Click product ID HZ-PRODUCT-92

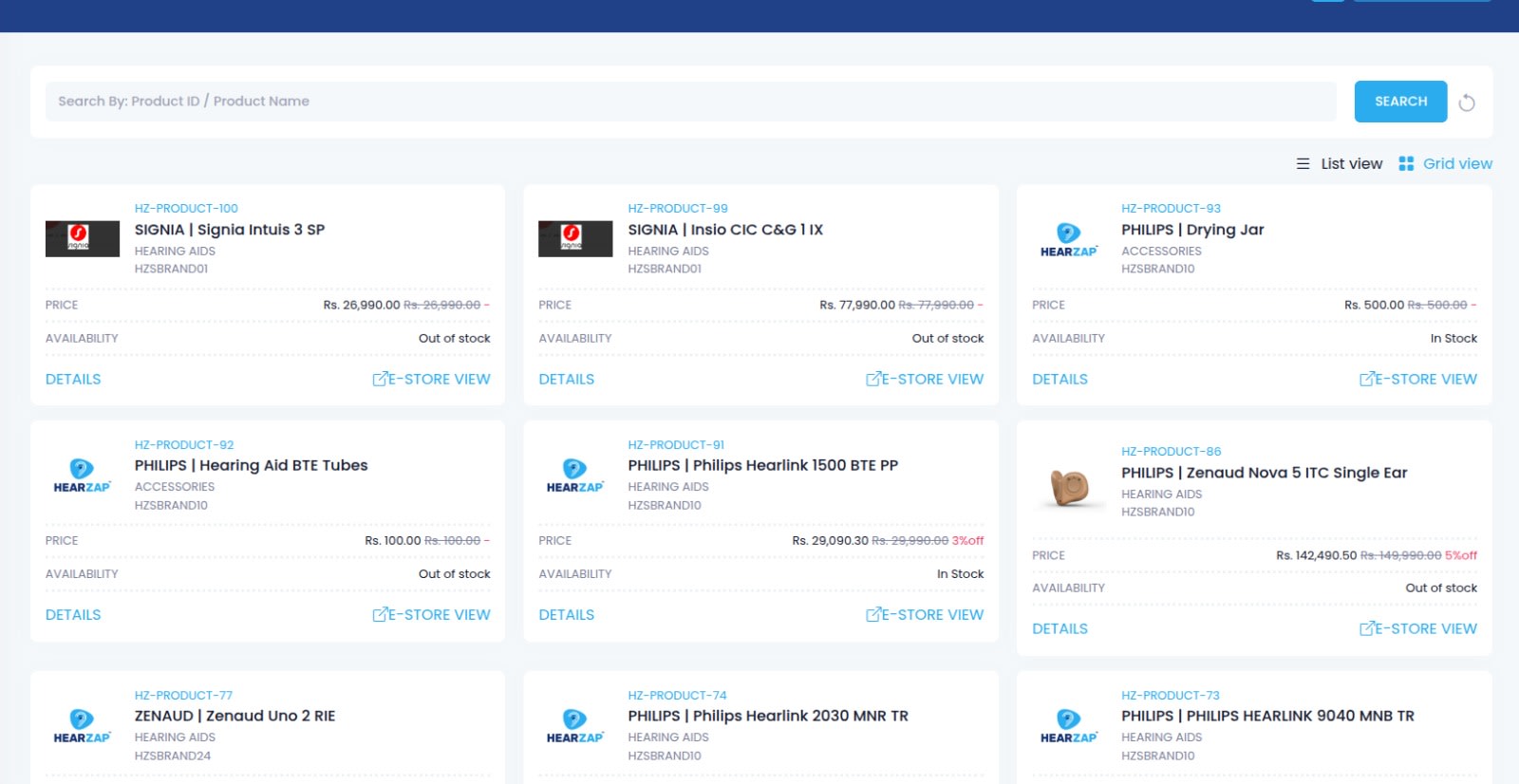(184, 445)
